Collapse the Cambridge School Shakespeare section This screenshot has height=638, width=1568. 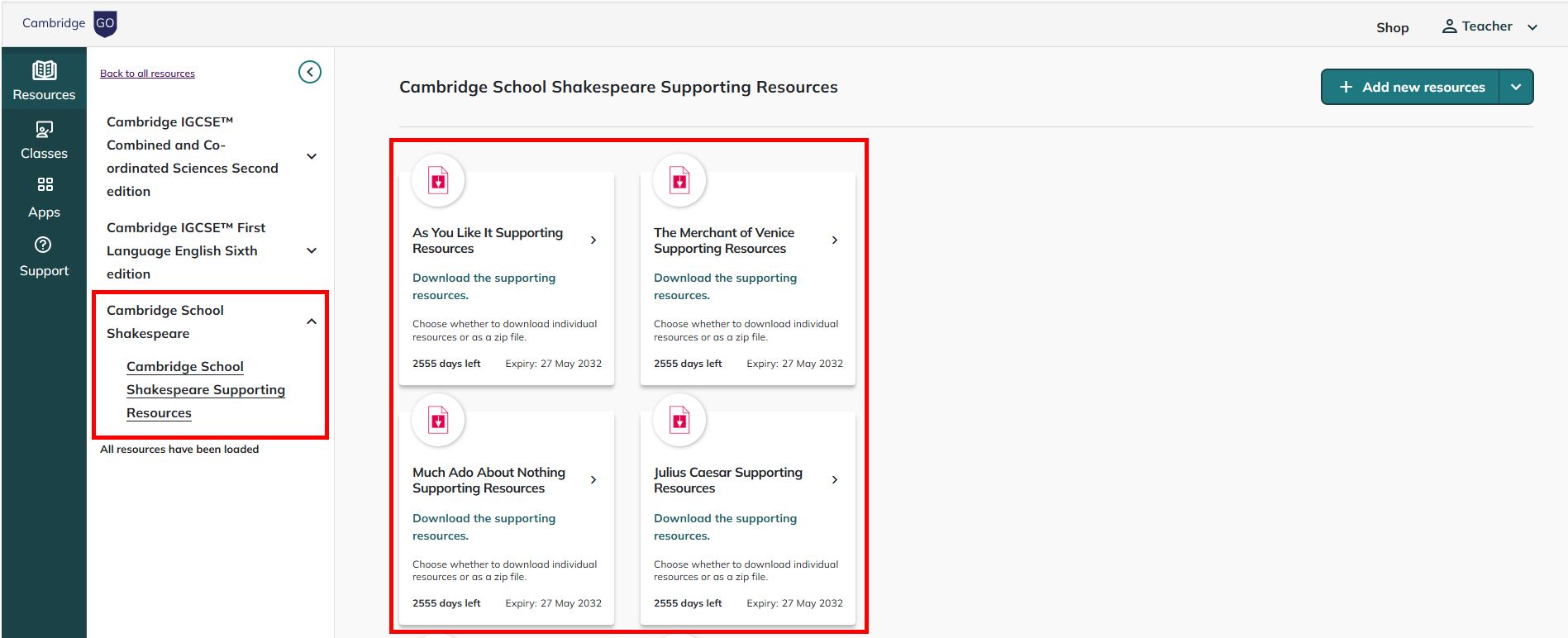[312, 321]
